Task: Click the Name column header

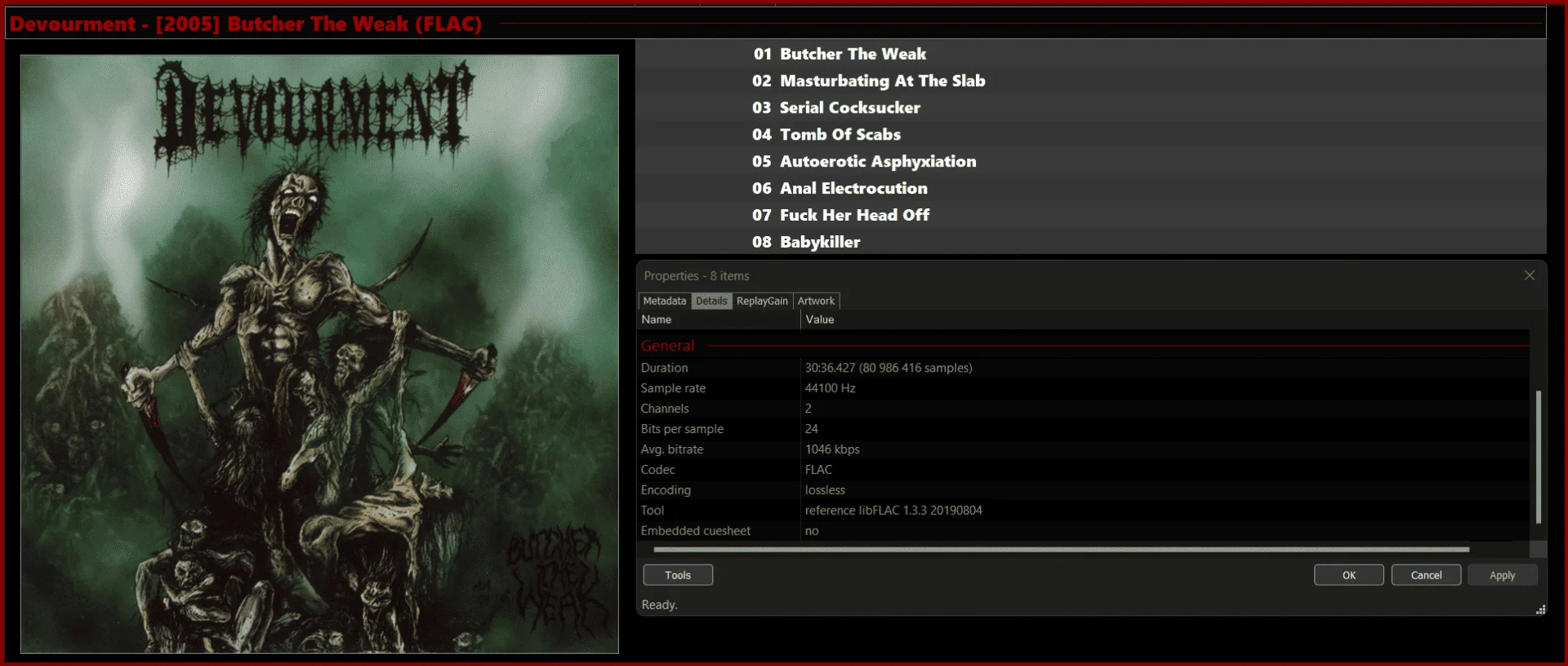Action: (x=719, y=320)
